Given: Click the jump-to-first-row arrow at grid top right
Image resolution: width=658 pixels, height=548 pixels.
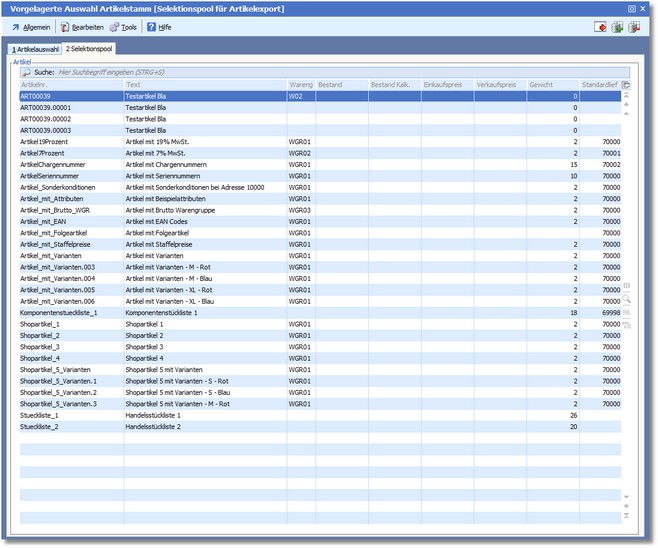Looking at the screenshot, I should [x=626, y=96].
